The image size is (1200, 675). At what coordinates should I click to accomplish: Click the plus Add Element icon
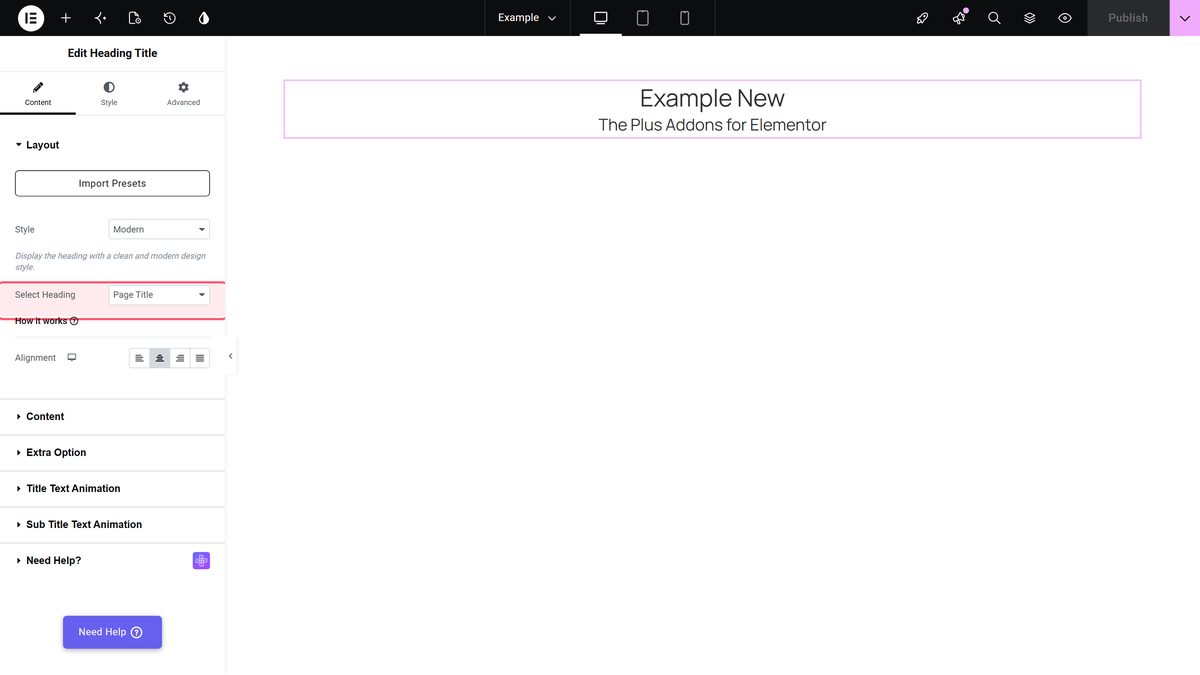point(66,18)
